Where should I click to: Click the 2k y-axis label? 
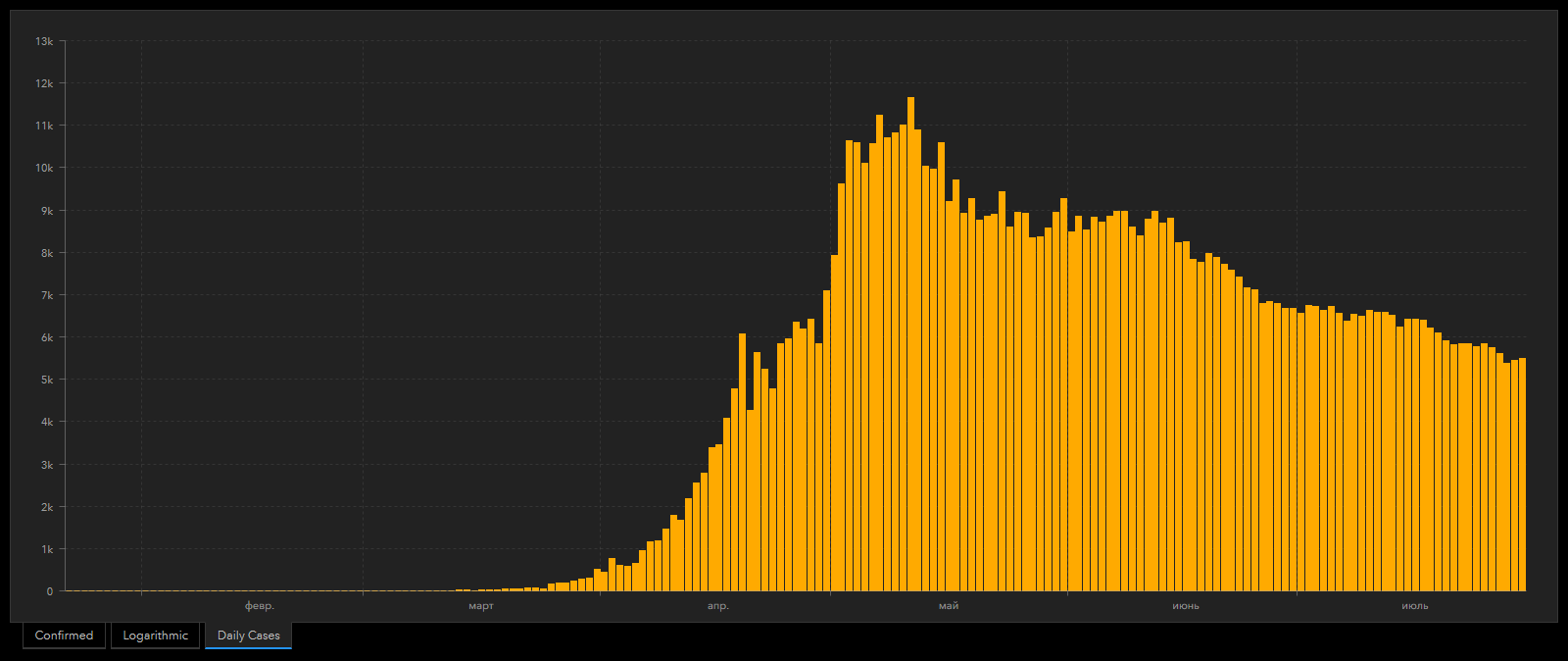point(47,507)
